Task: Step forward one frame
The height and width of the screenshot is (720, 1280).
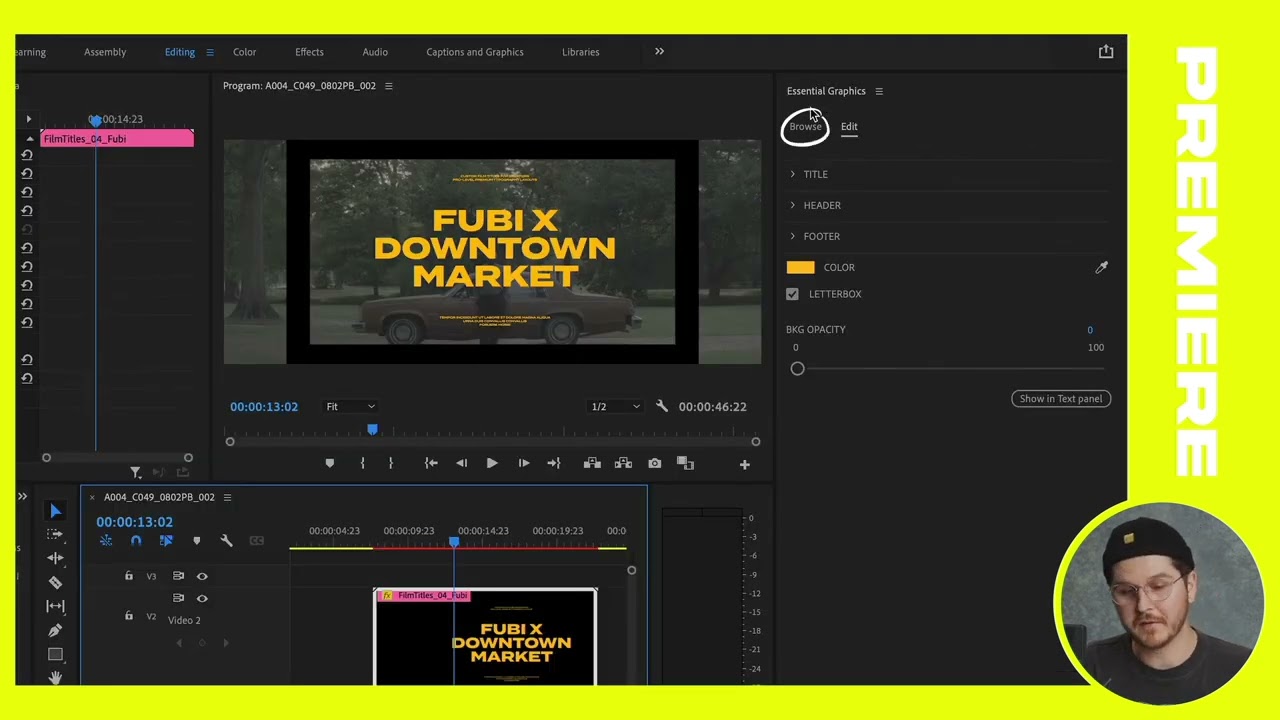Action: click(523, 463)
